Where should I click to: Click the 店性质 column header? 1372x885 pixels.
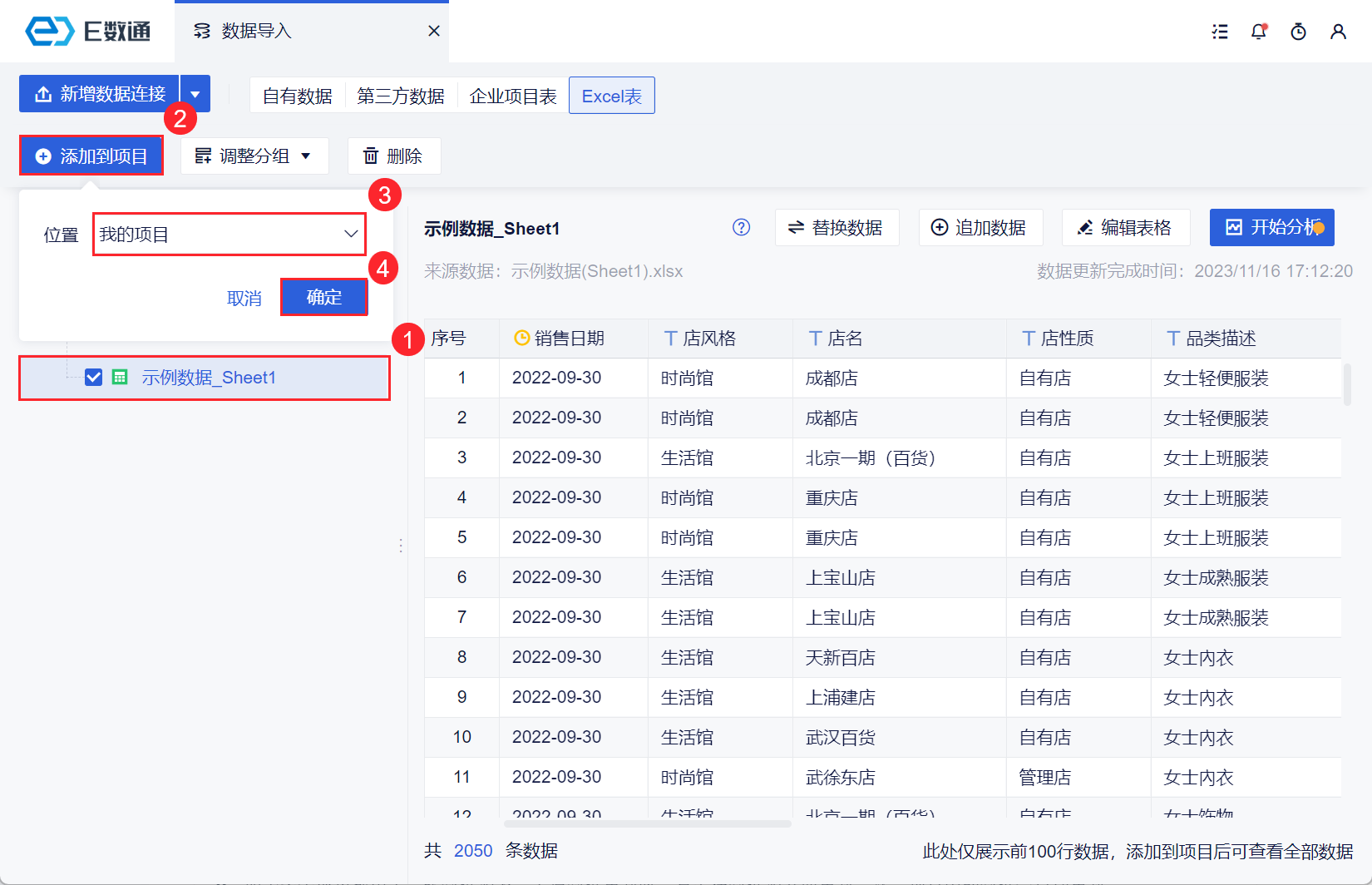[x=1078, y=339]
